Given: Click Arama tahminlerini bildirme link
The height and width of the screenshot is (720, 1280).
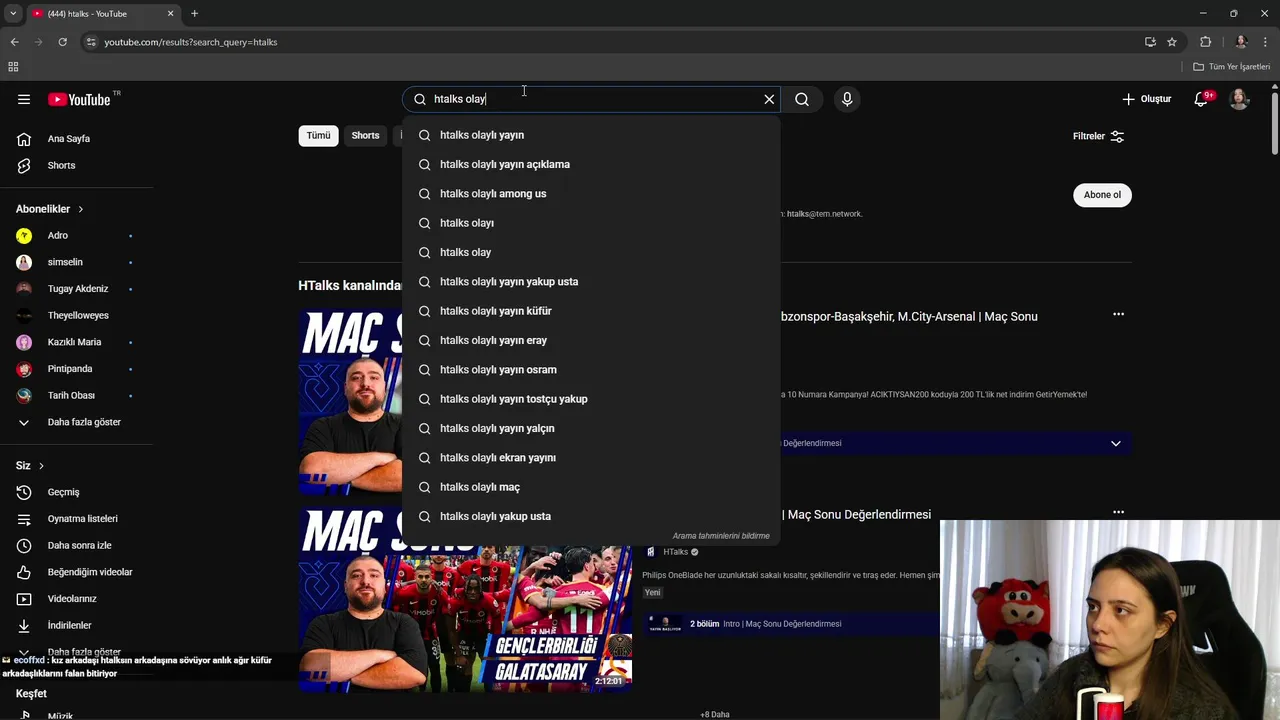Looking at the screenshot, I should 721,536.
